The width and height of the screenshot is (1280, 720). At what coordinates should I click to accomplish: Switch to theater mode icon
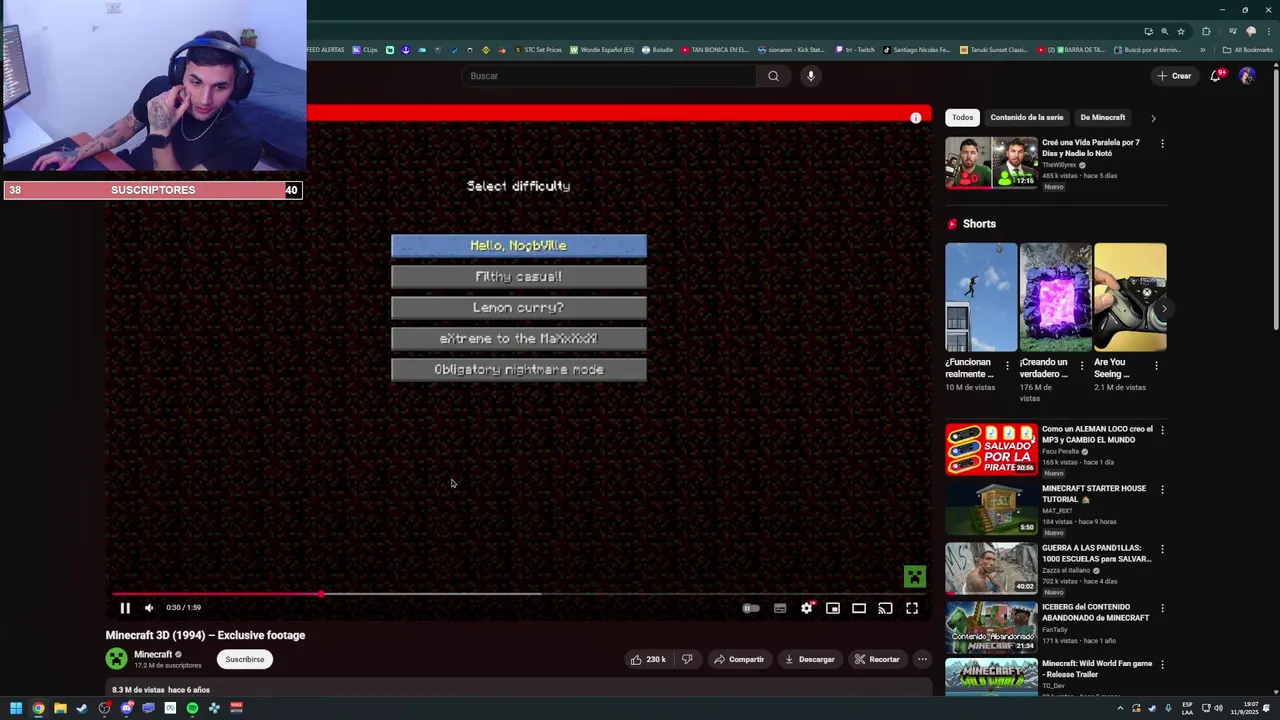859,608
